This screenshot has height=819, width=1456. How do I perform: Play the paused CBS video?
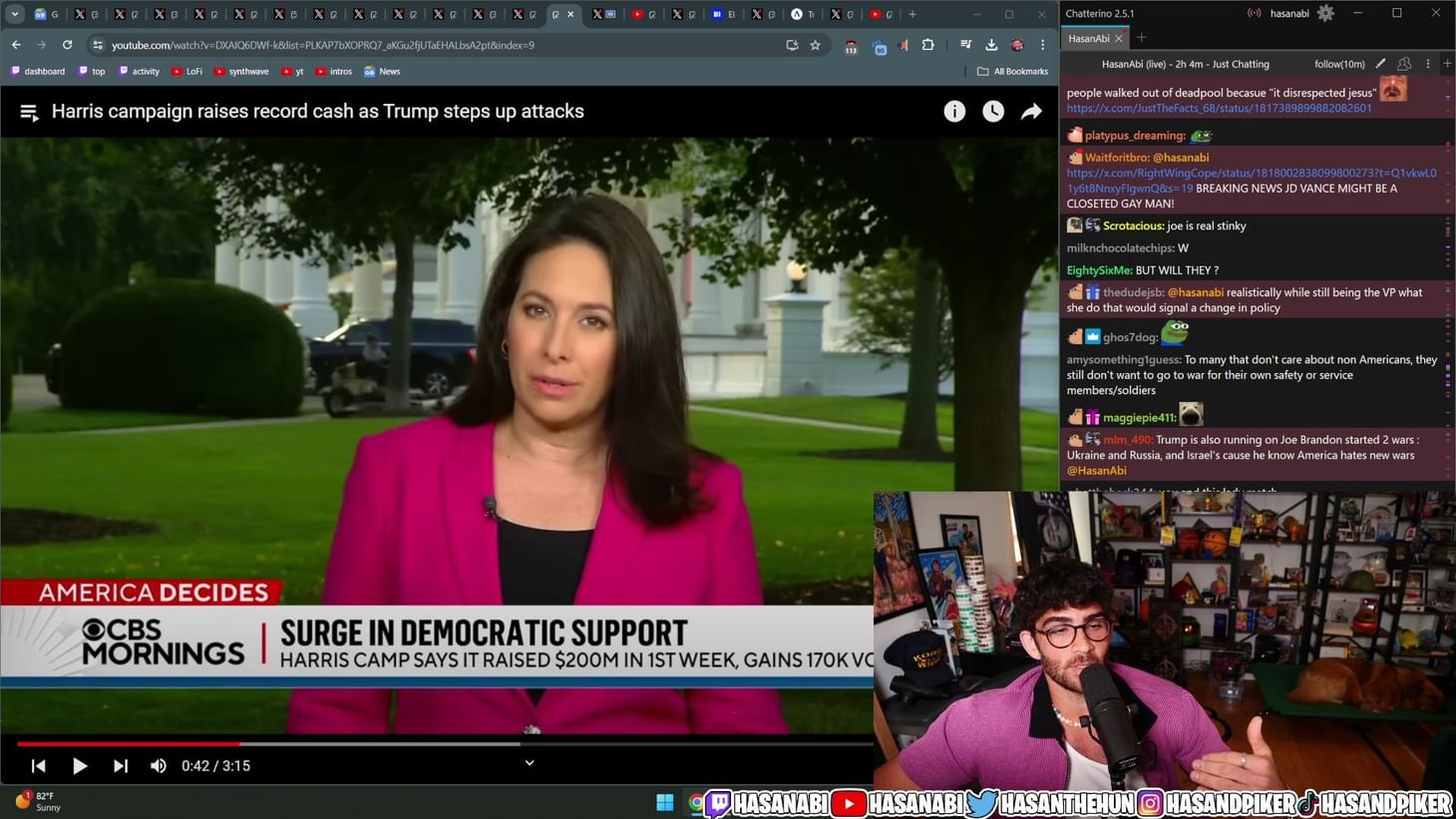(x=80, y=766)
